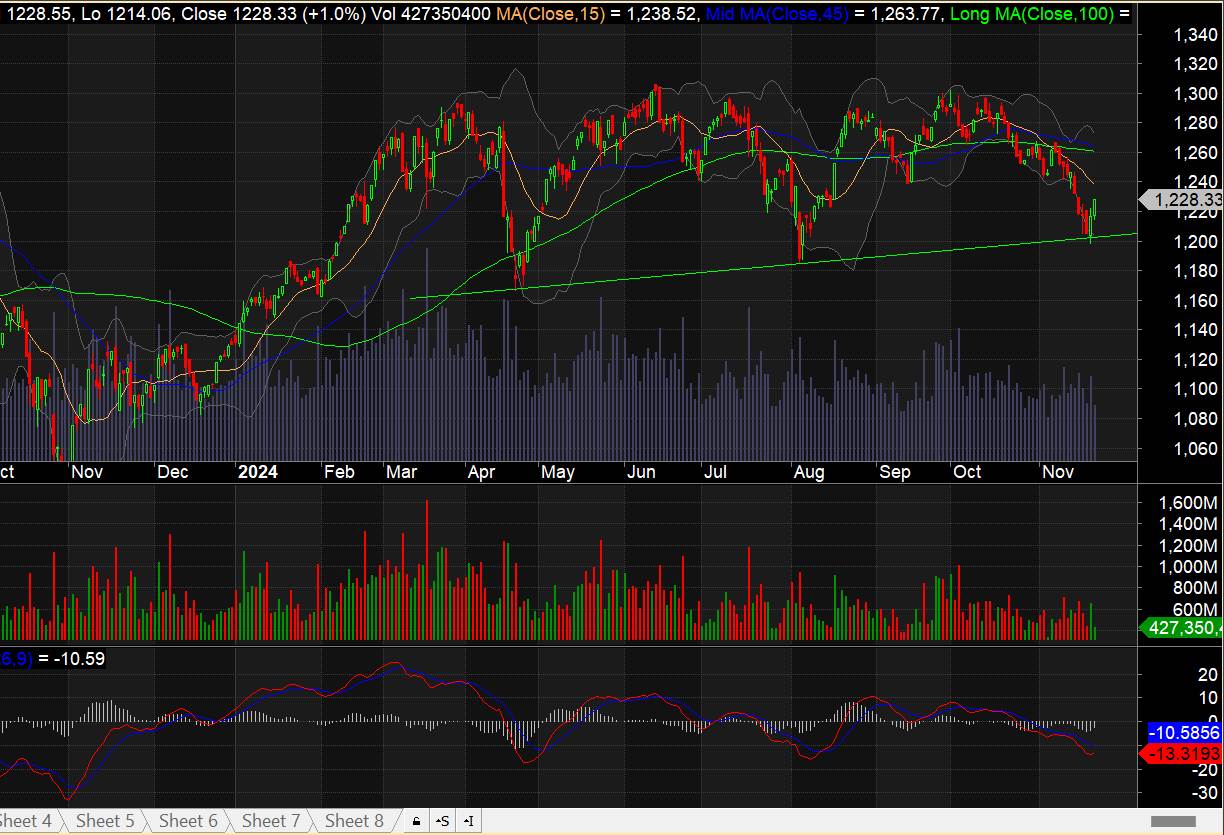Click the May month label on time axis
Viewport: 1224px width, 835px height.
pos(558,471)
